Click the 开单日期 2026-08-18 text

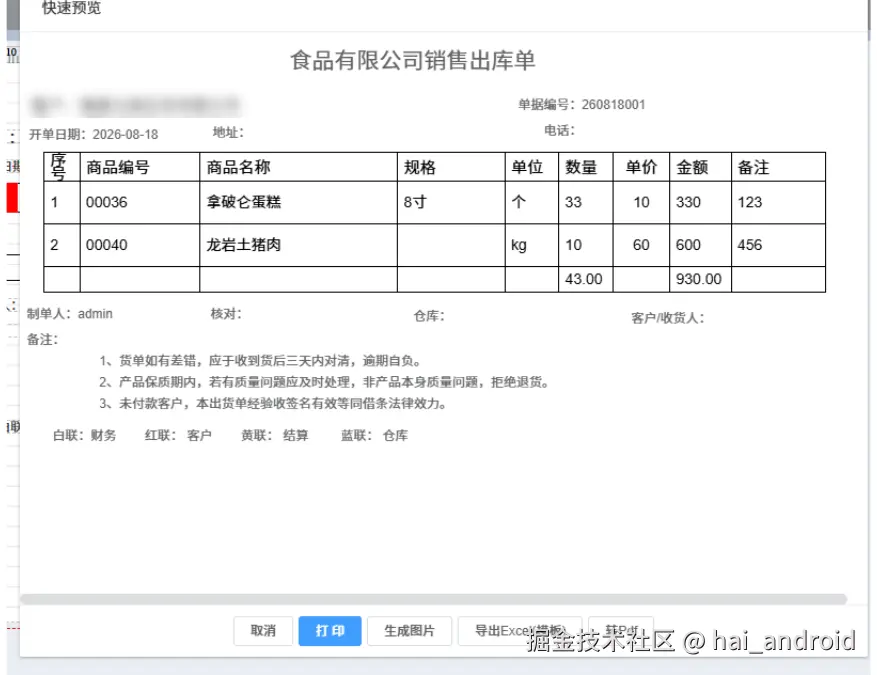click(x=93, y=134)
